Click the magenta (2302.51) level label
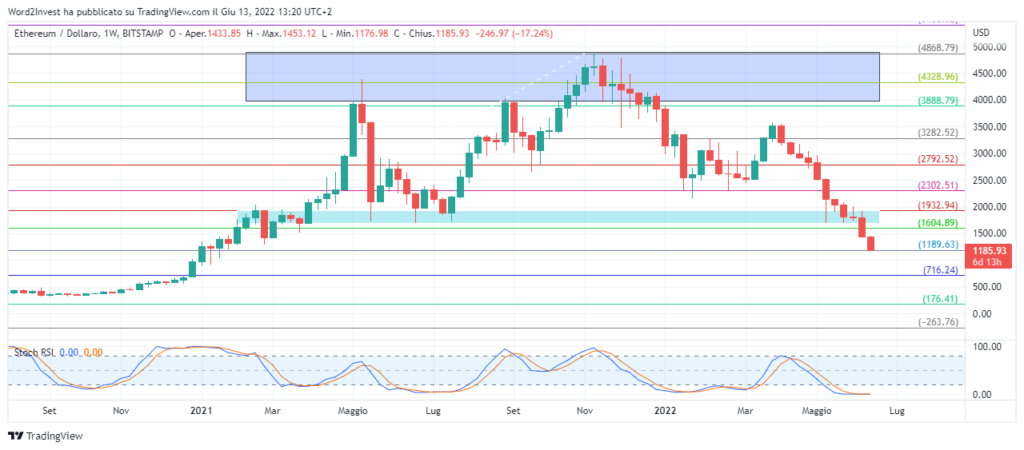The width and height of the screenshot is (1024, 450). pyautogui.click(x=939, y=185)
